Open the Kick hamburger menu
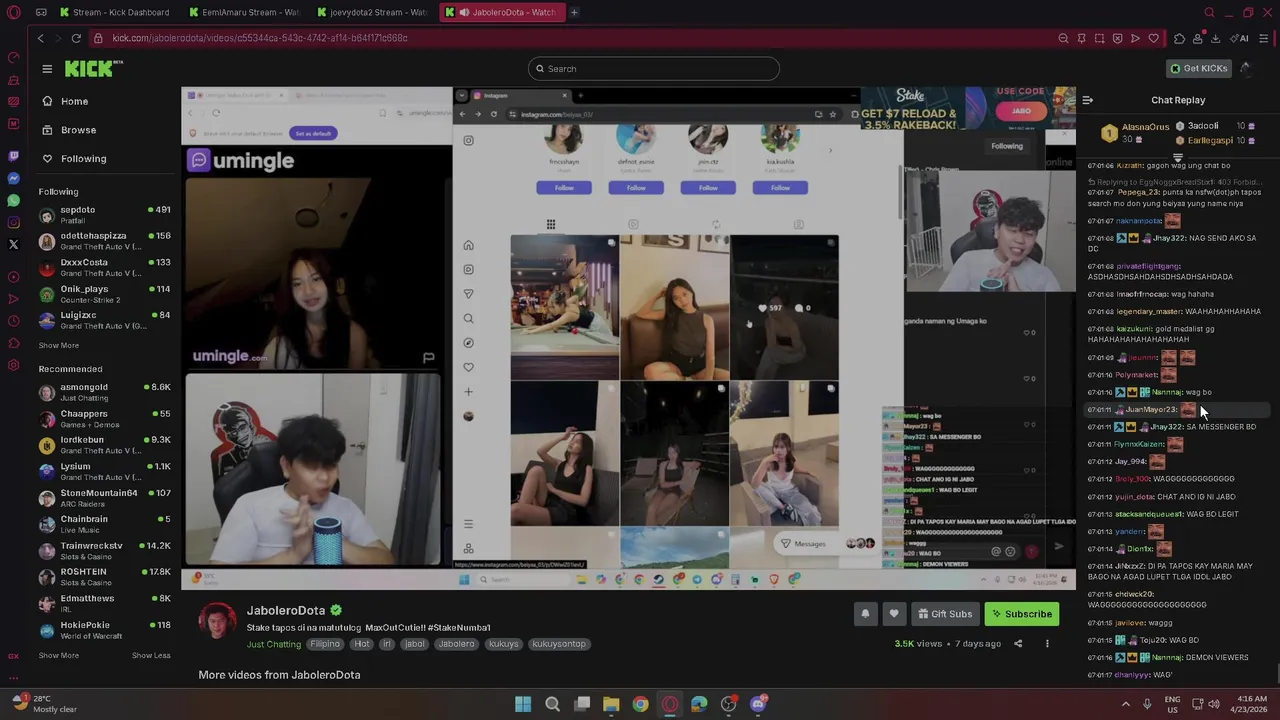The height and width of the screenshot is (720, 1280). pyautogui.click(x=47, y=69)
